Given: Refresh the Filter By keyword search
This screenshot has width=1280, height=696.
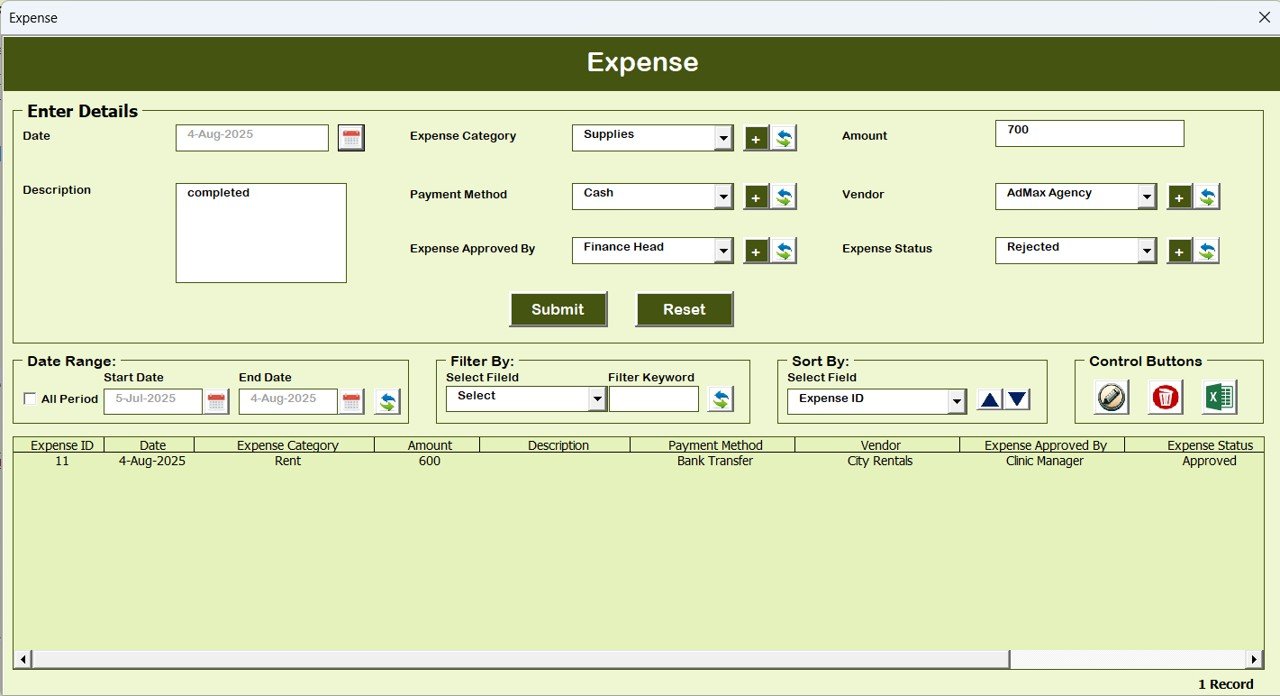Looking at the screenshot, I should [x=720, y=399].
